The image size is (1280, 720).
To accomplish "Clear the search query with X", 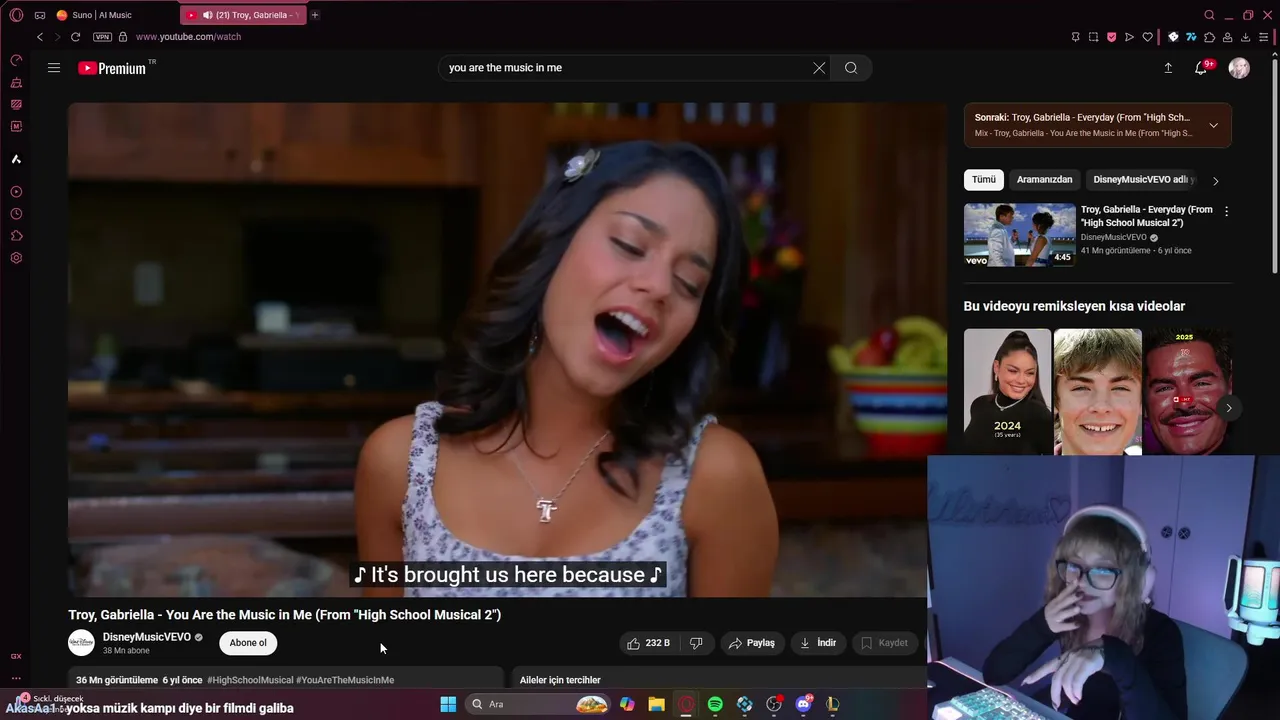I will (819, 68).
